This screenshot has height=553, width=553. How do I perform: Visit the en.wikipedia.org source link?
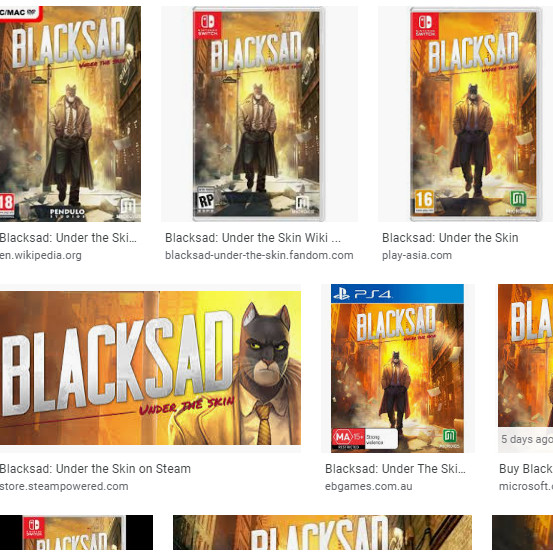click(41, 255)
